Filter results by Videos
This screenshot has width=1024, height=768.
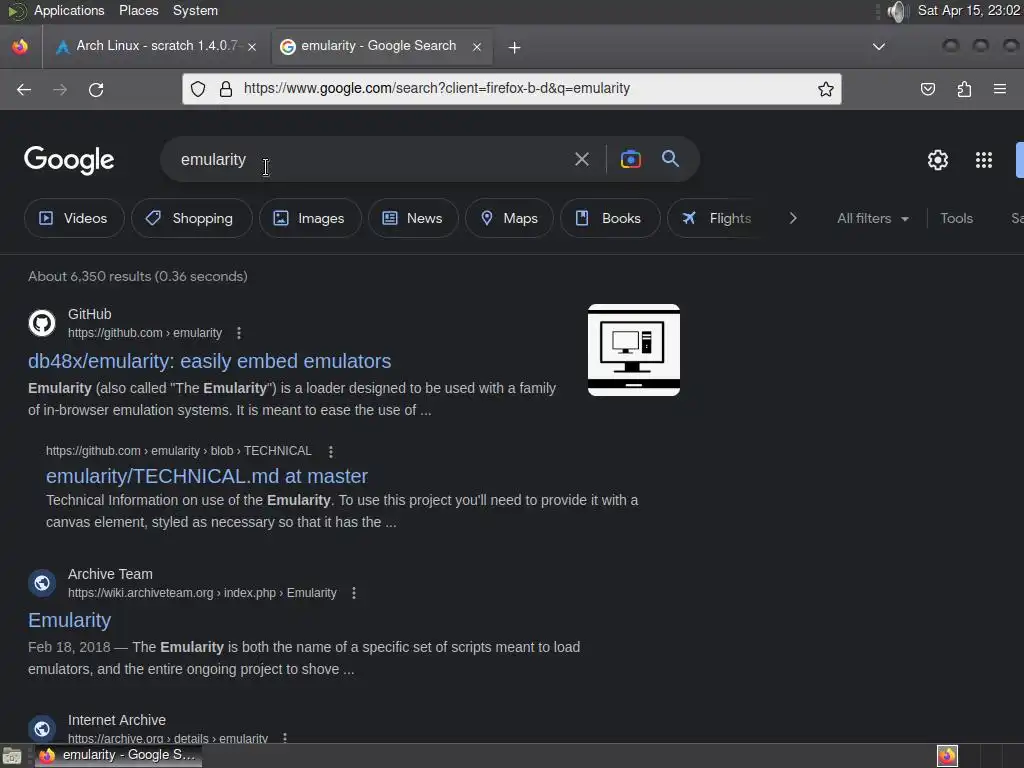(x=74, y=218)
